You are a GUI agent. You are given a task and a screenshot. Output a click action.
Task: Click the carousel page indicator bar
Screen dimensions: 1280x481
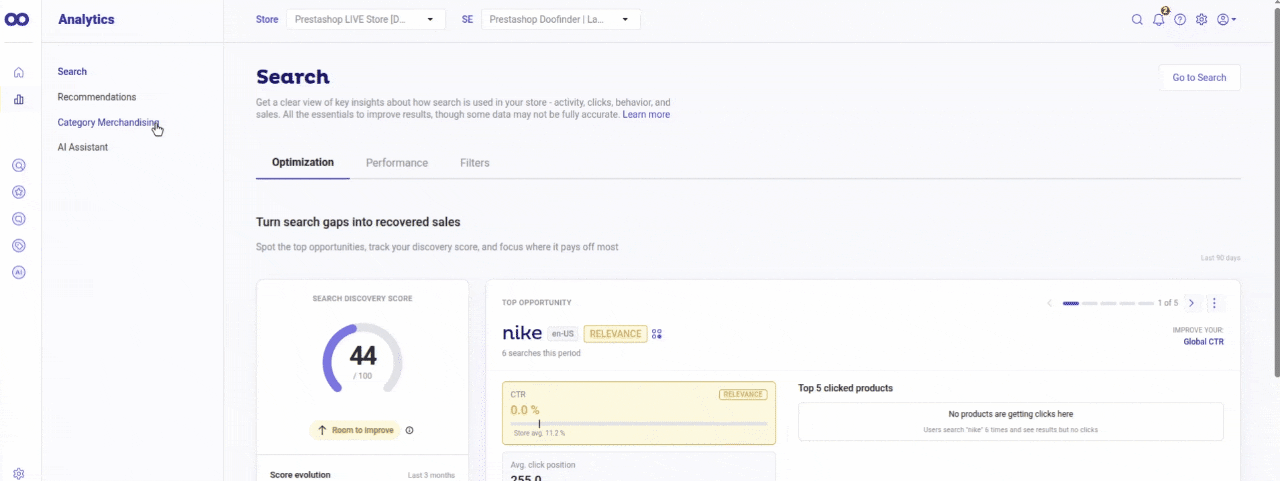(x=1107, y=303)
